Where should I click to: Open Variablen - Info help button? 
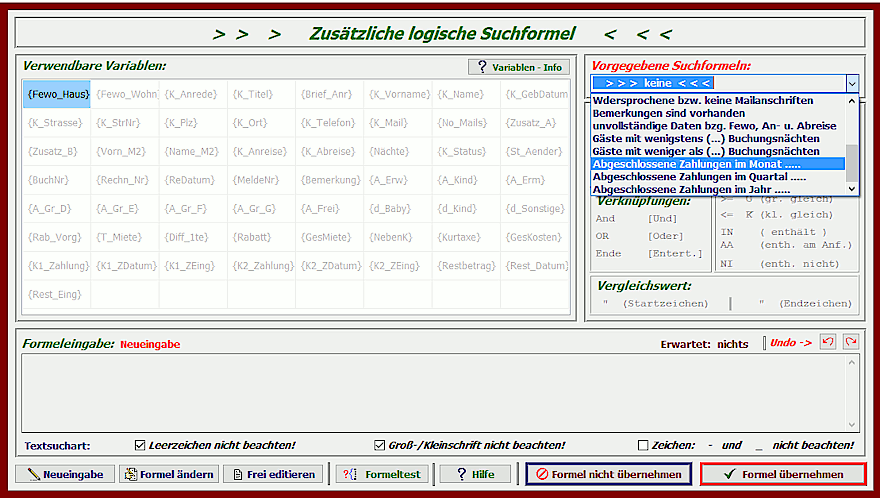[x=518, y=67]
